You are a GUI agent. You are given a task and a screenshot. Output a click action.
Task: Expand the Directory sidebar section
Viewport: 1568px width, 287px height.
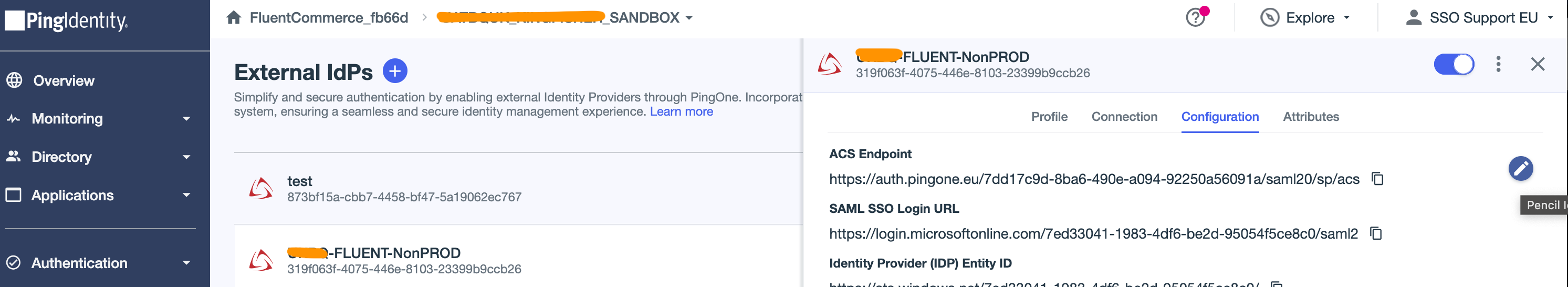coord(186,157)
